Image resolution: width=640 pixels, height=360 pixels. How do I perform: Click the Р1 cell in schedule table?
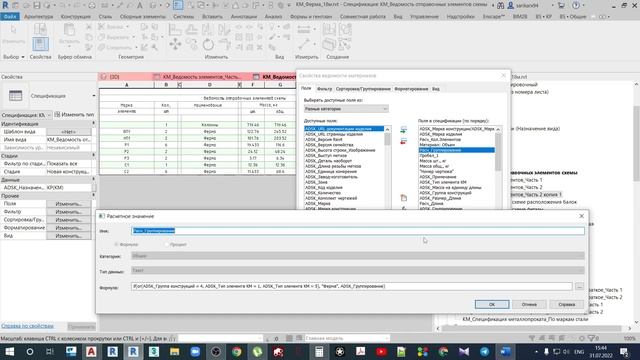click(127, 145)
